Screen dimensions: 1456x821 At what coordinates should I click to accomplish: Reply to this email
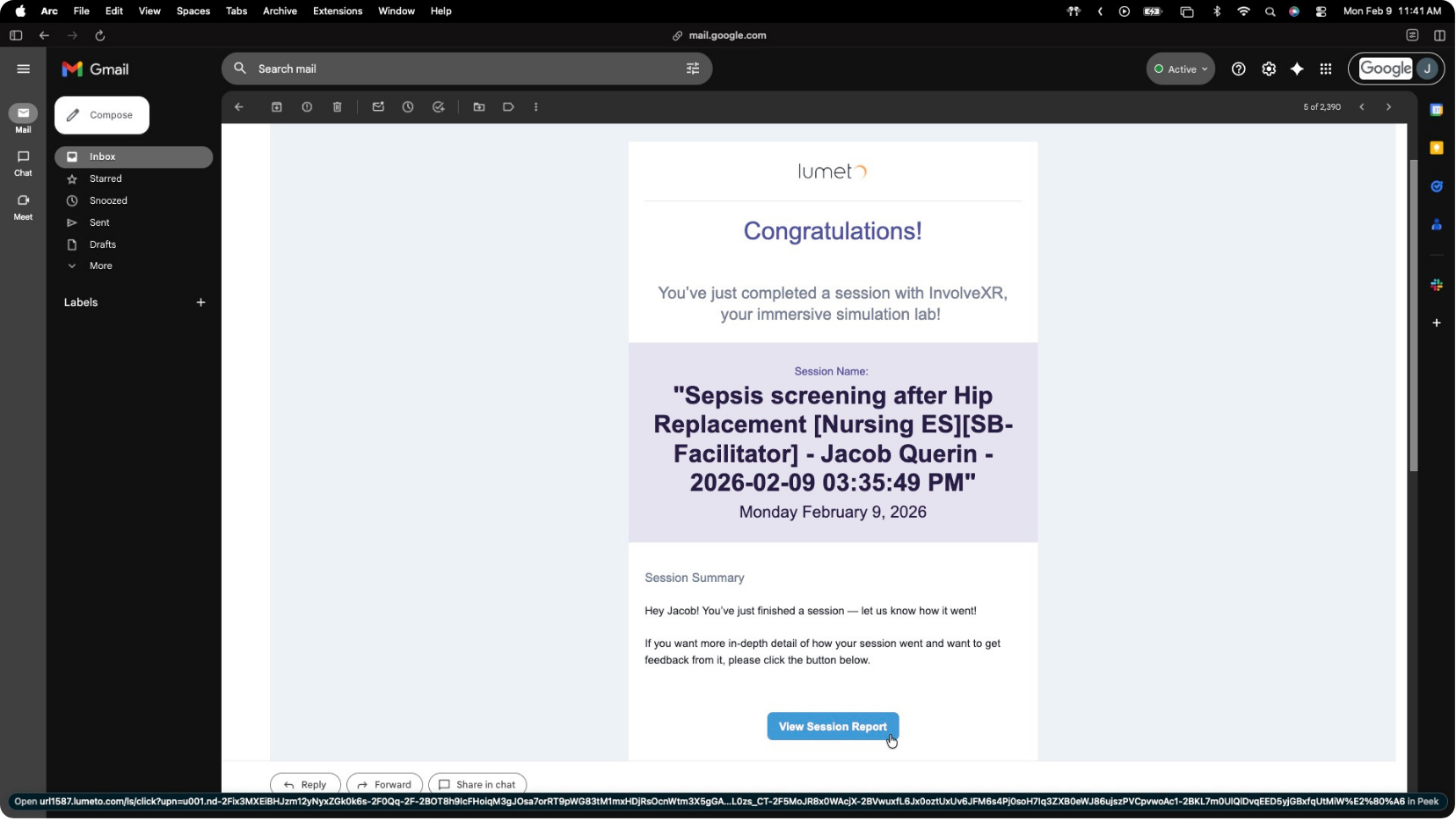pyautogui.click(x=305, y=785)
